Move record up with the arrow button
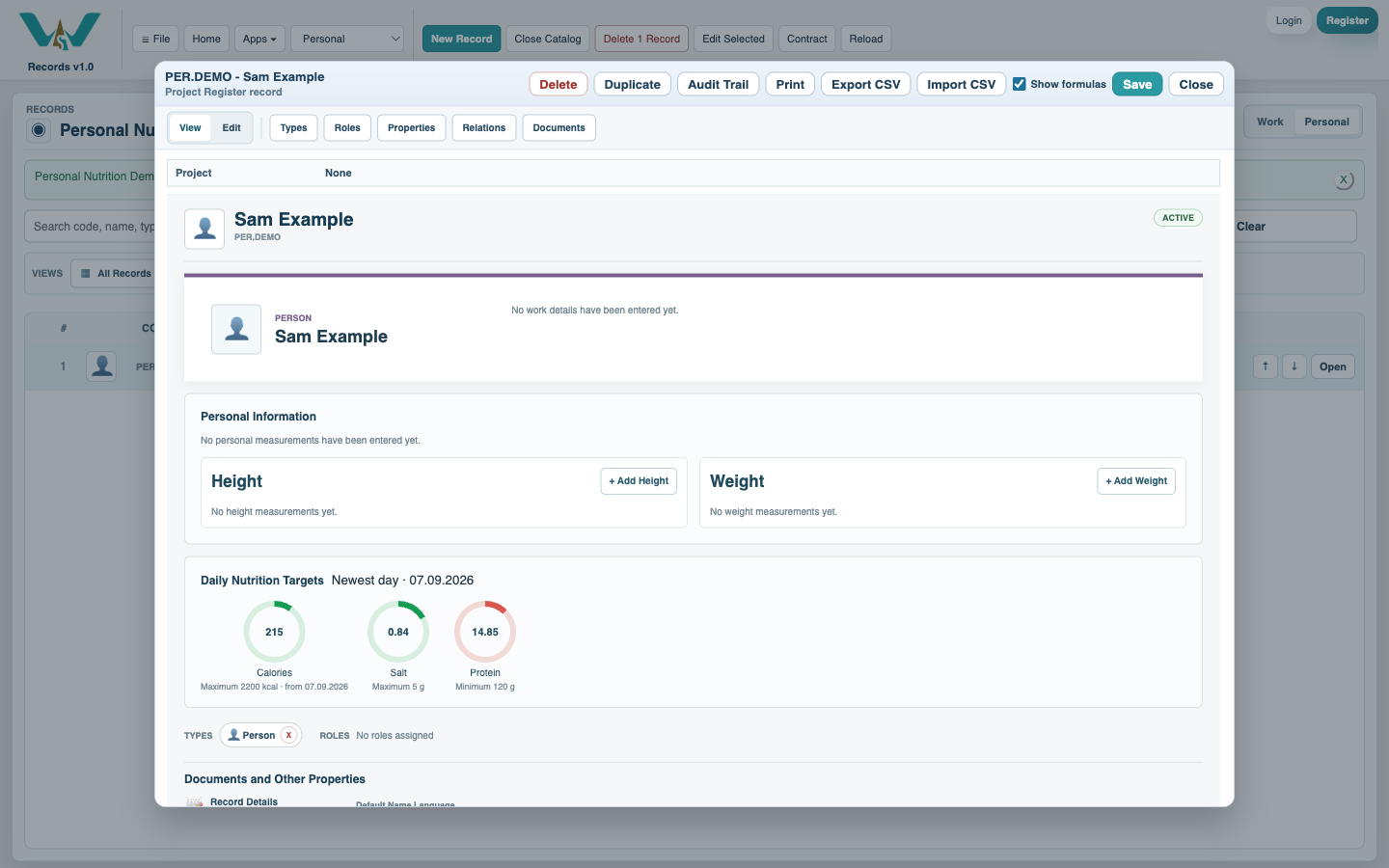 [1266, 366]
